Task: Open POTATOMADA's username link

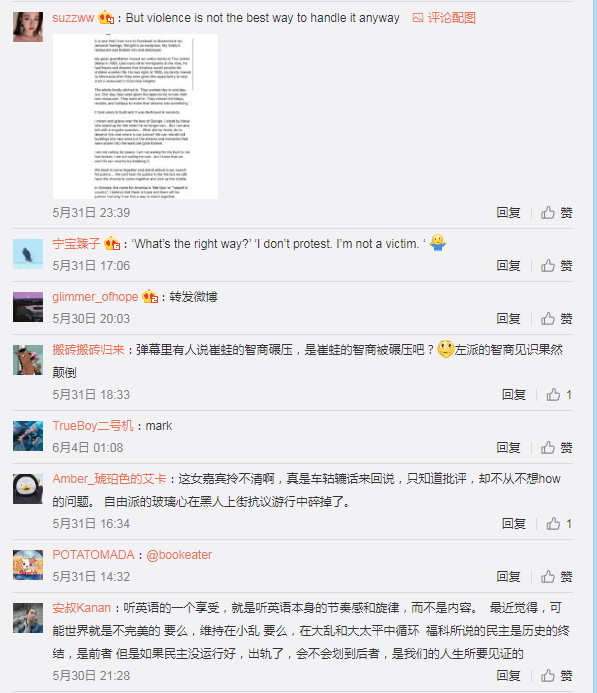Action: coord(93,555)
